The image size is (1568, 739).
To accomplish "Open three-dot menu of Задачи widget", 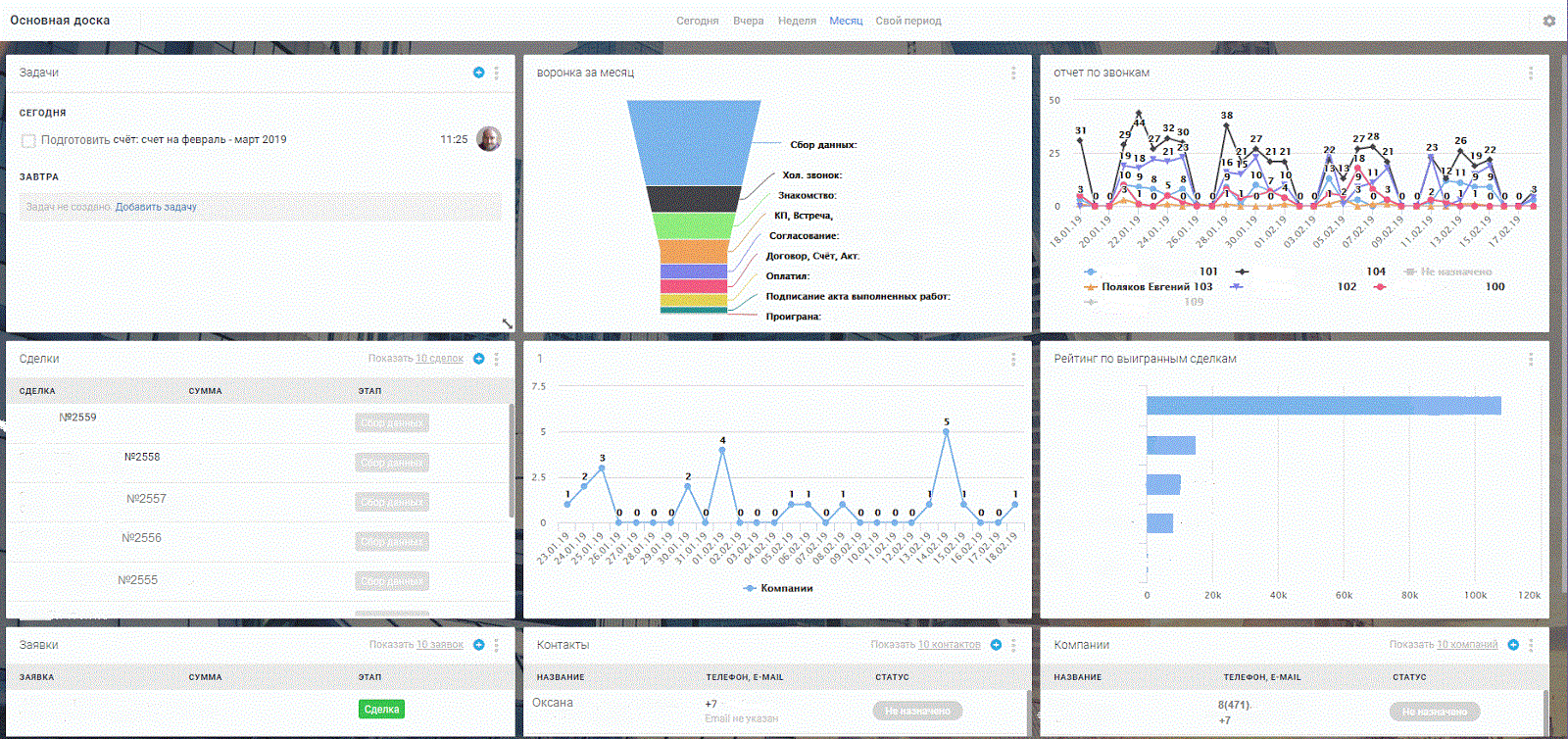I will point(497,73).
